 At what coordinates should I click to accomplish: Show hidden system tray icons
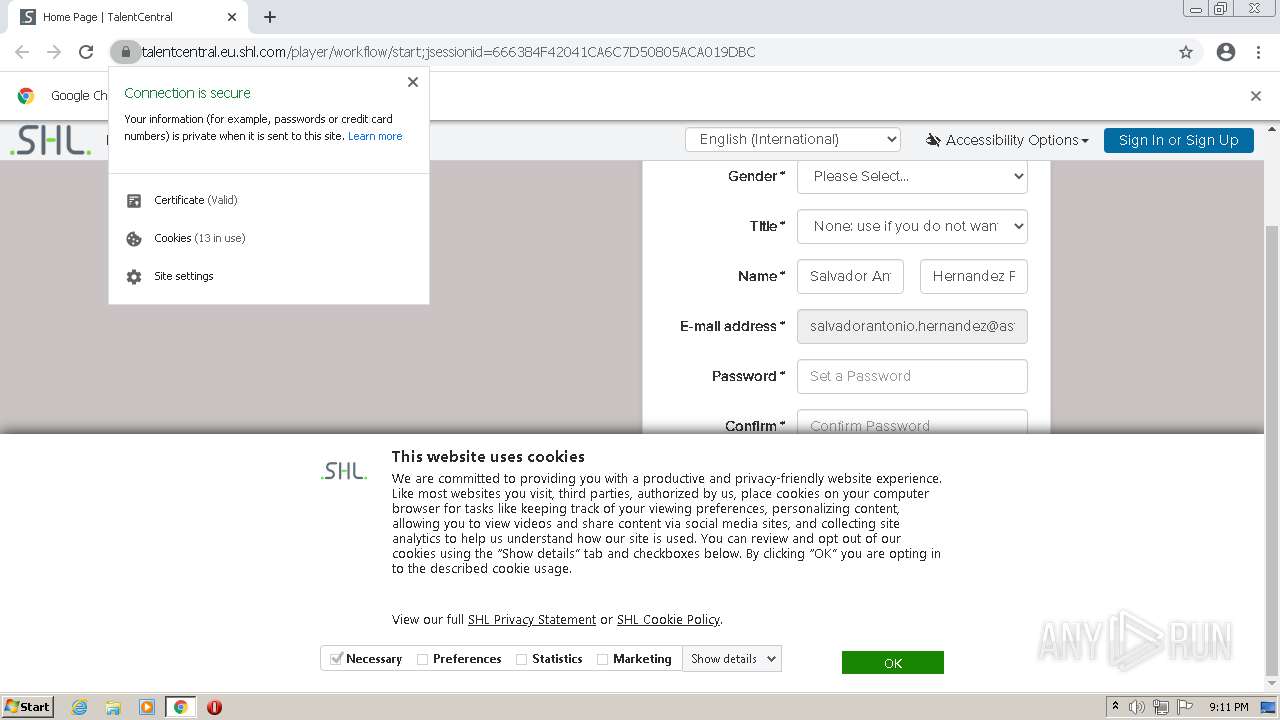[x=1115, y=707]
